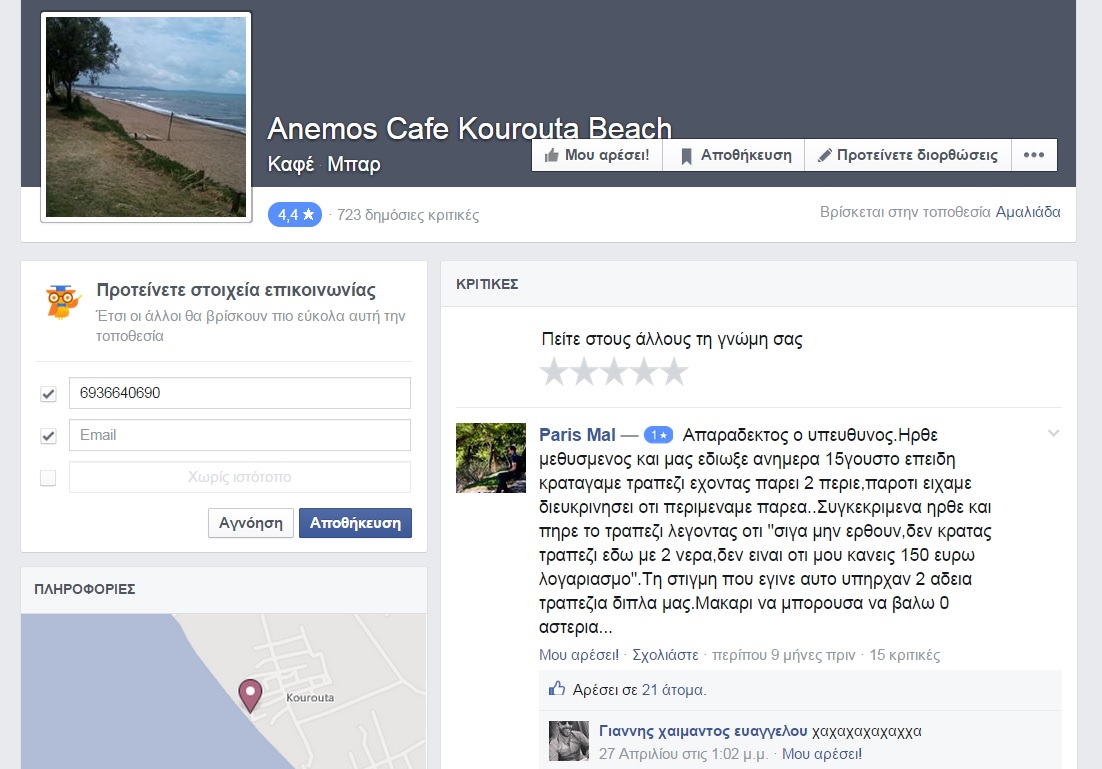Open Paris Mal profile name link
Image resolution: width=1102 pixels, height=769 pixels.
coord(577,435)
